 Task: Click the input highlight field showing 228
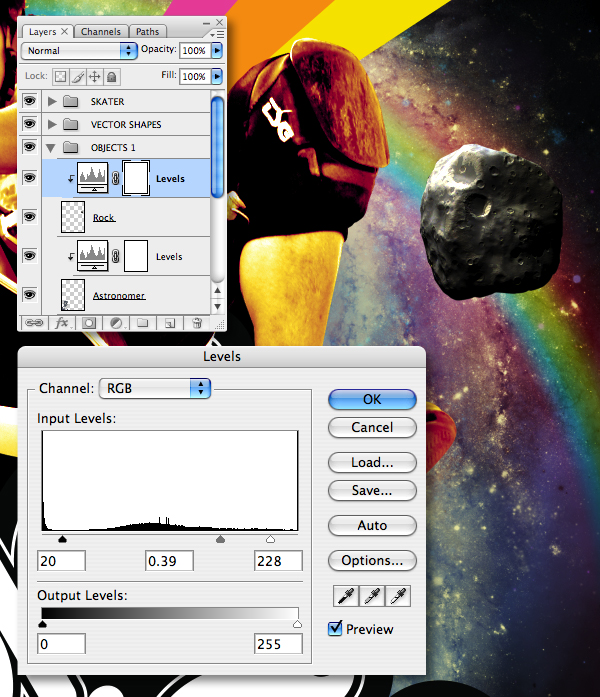(278, 561)
